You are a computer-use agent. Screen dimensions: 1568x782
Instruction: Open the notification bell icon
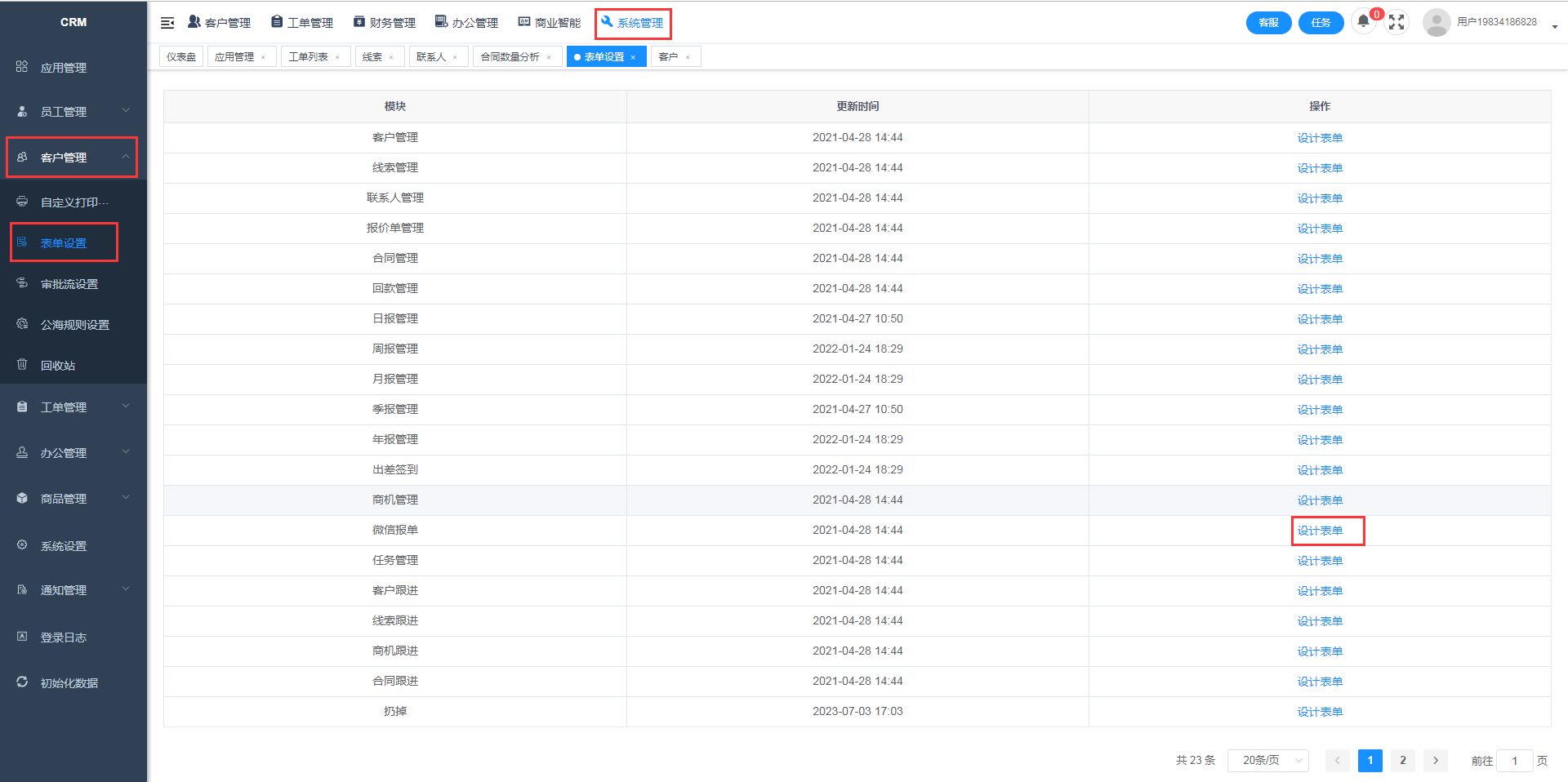click(x=1363, y=21)
